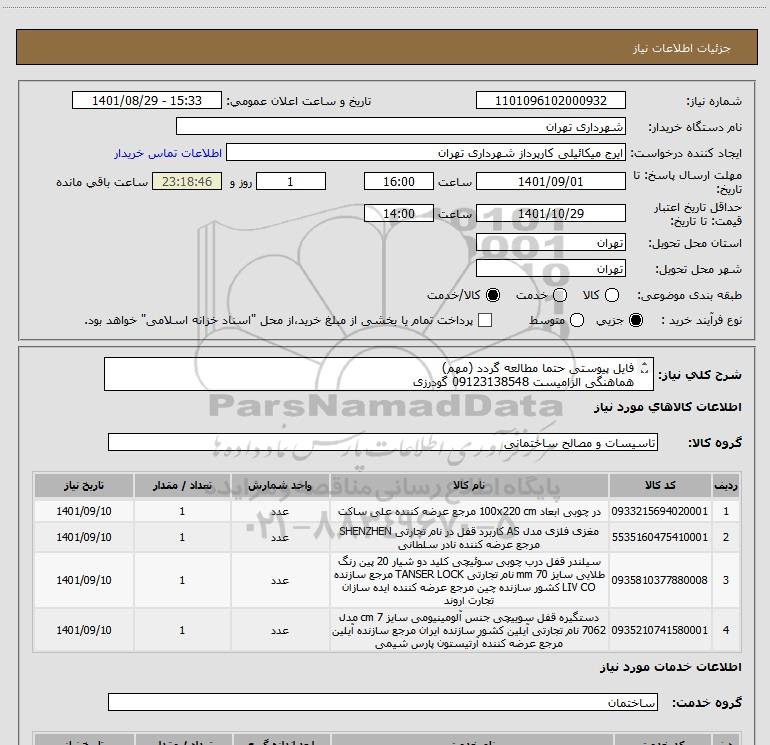Select the خدمت radio option
The width and height of the screenshot is (770, 745).
[x=560, y=295]
